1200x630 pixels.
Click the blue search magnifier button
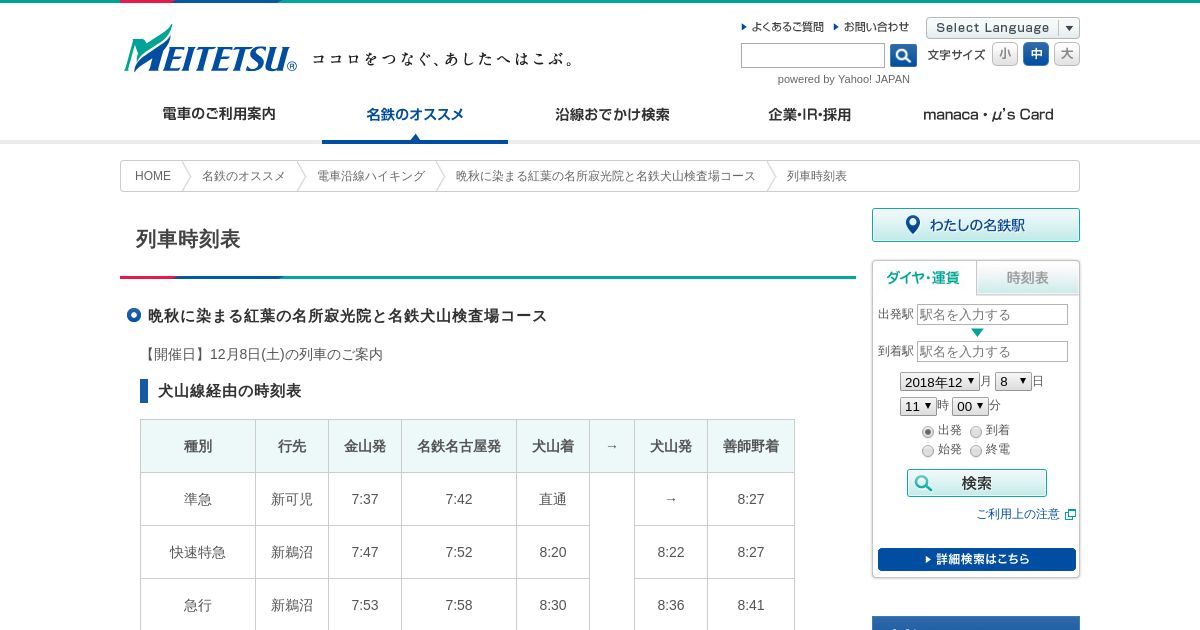point(903,56)
